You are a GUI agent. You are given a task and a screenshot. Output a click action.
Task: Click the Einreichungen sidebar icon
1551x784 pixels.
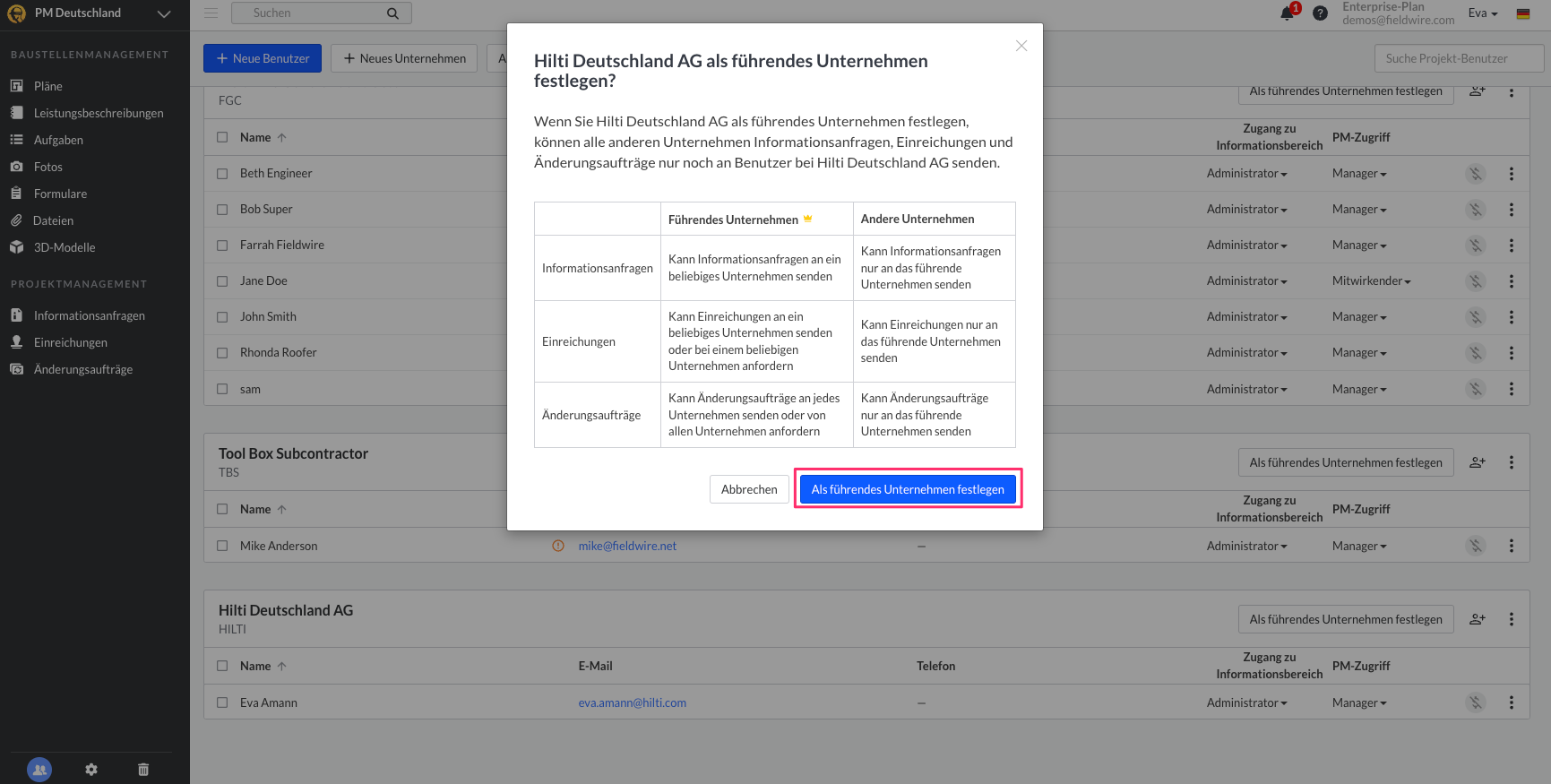point(16,342)
